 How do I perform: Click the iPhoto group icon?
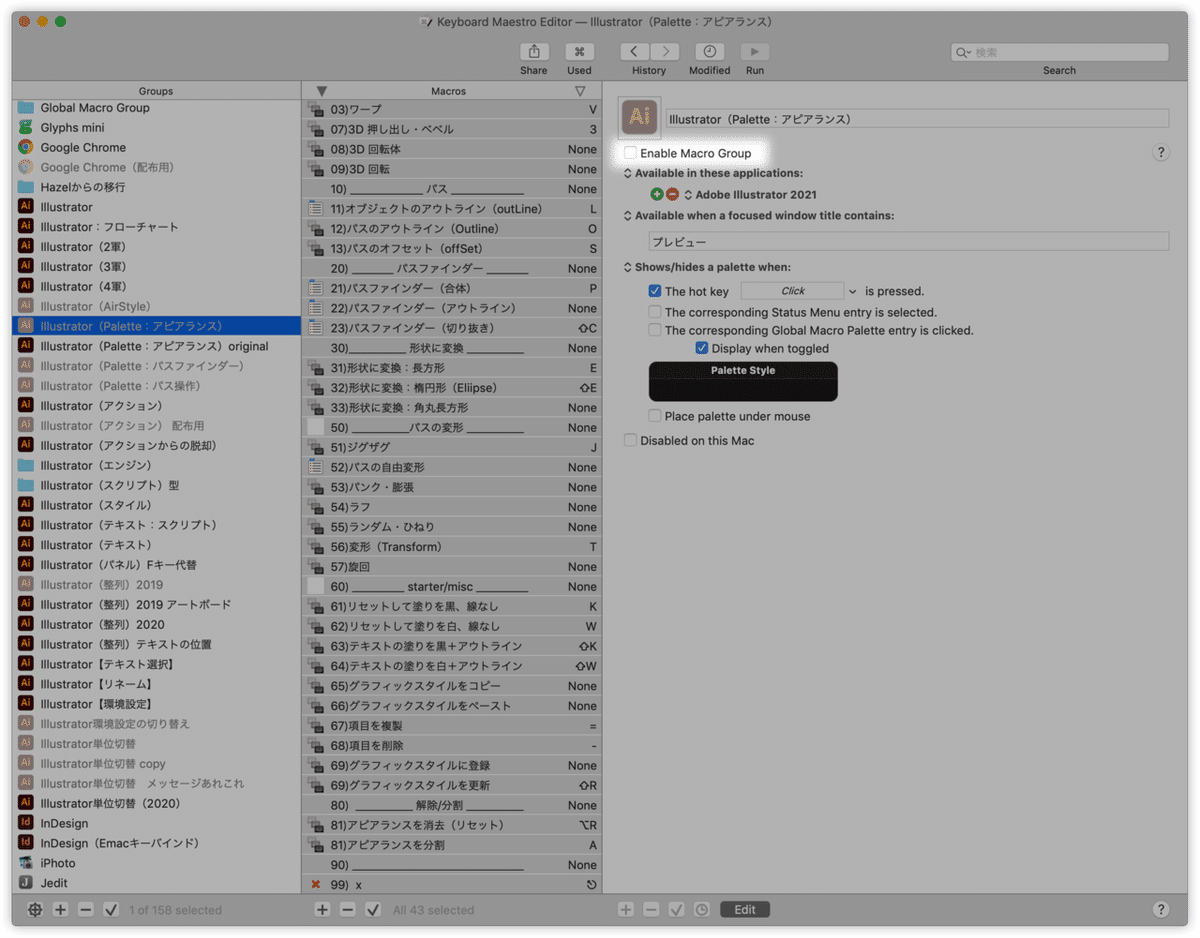coord(25,863)
